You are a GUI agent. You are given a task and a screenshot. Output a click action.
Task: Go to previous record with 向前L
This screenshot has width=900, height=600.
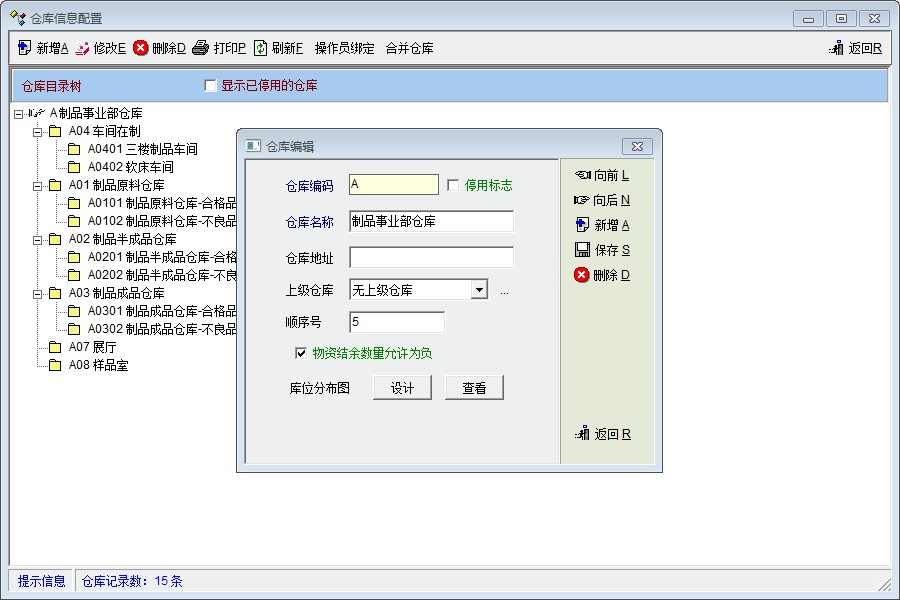click(x=582, y=175)
